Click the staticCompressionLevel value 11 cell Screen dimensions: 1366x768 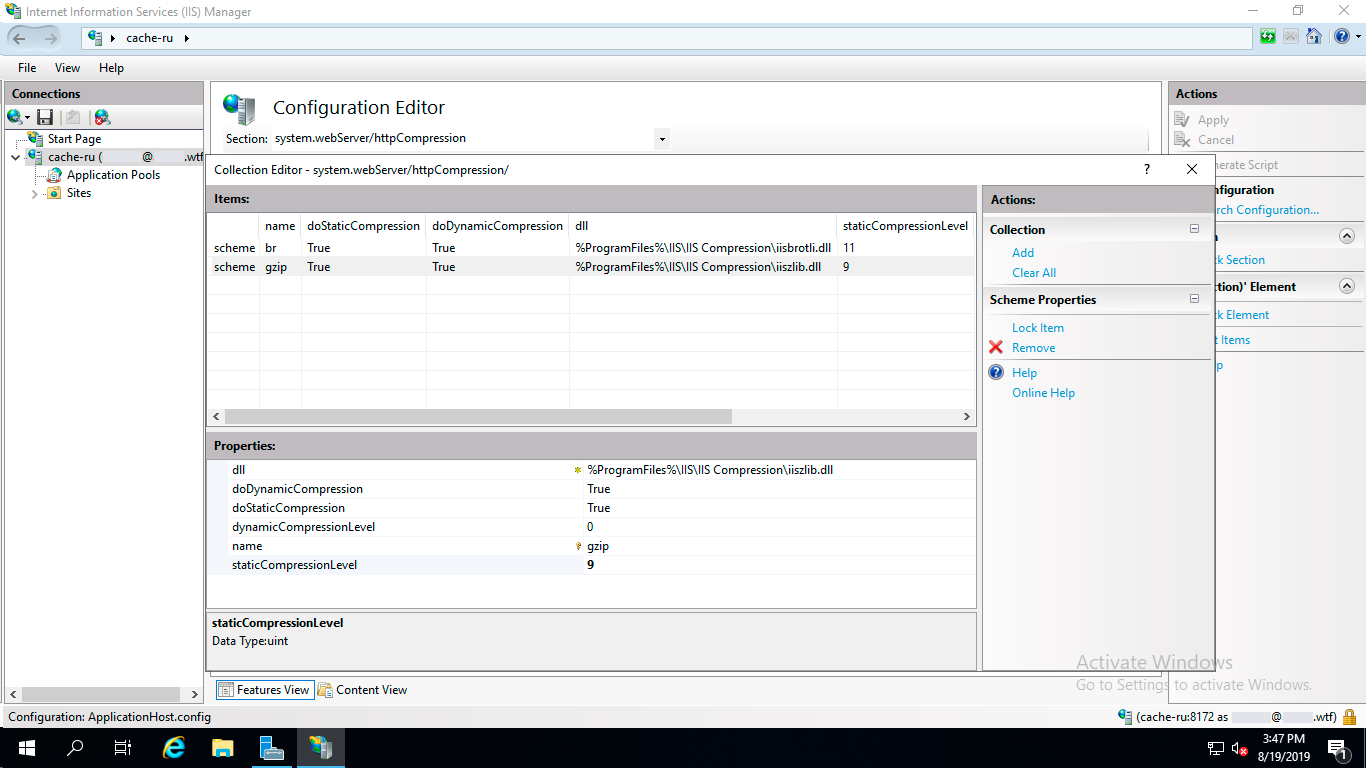click(848, 248)
